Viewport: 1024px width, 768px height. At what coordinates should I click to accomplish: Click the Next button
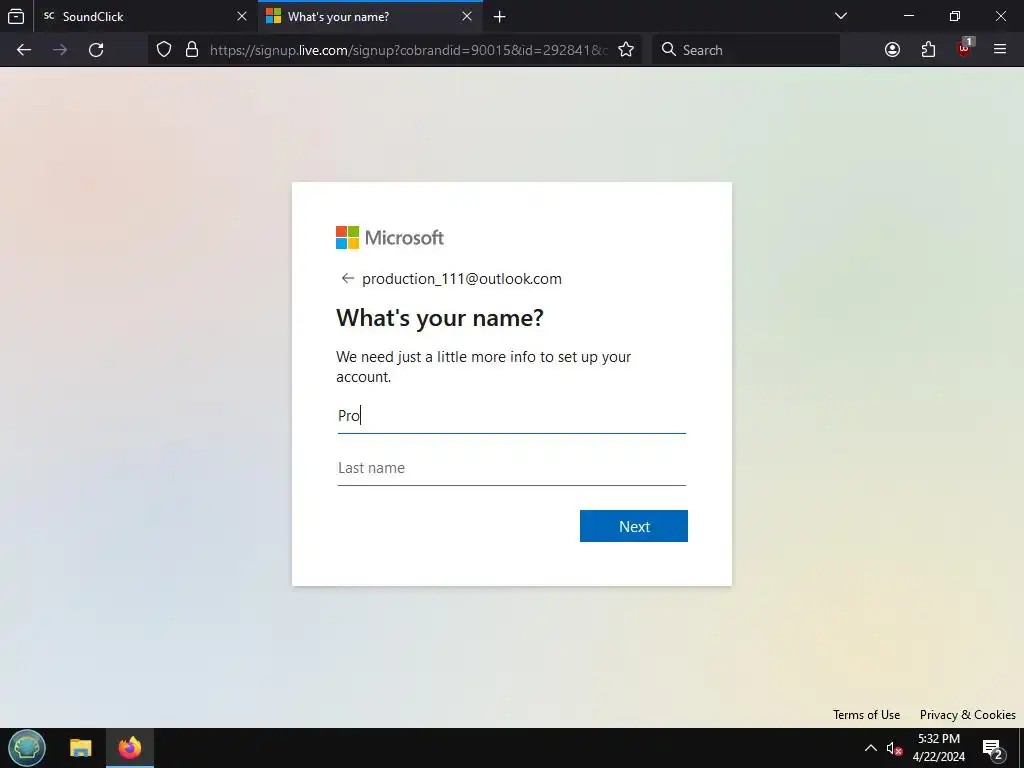click(x=633, y=526)
